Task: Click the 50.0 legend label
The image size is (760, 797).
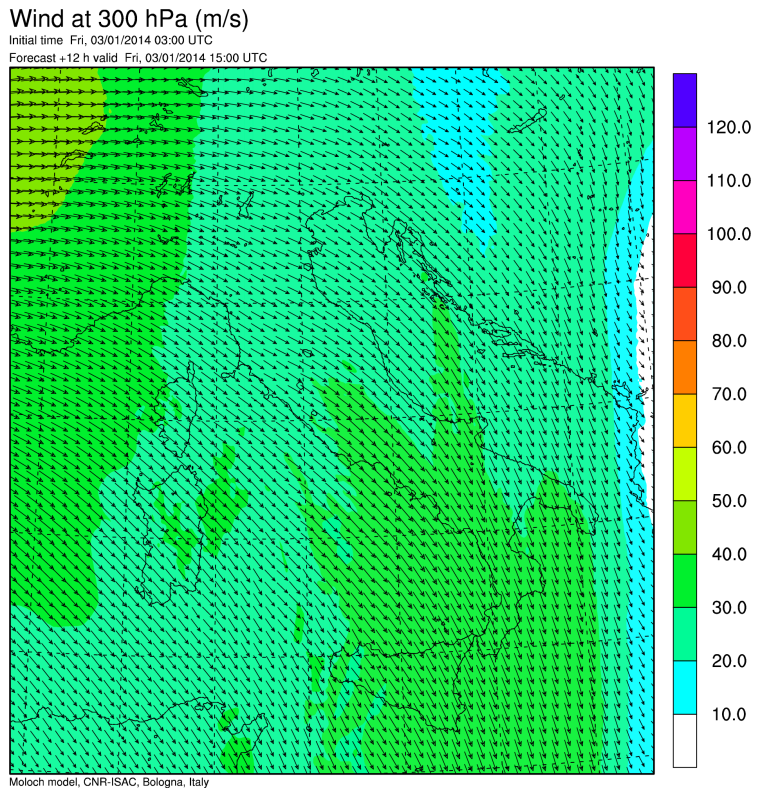Action: 729,501
